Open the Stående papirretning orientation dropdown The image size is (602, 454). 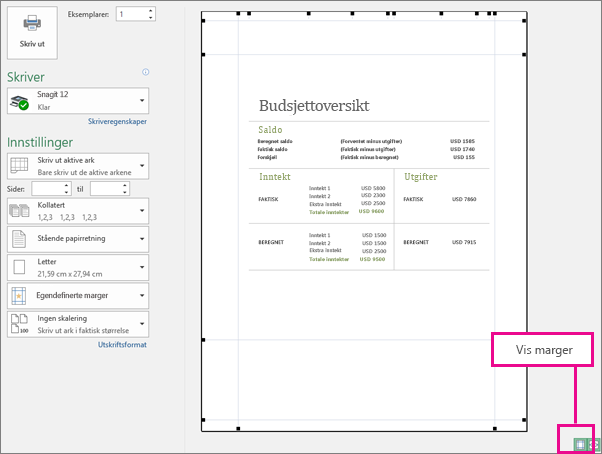[x=78, y=239]
